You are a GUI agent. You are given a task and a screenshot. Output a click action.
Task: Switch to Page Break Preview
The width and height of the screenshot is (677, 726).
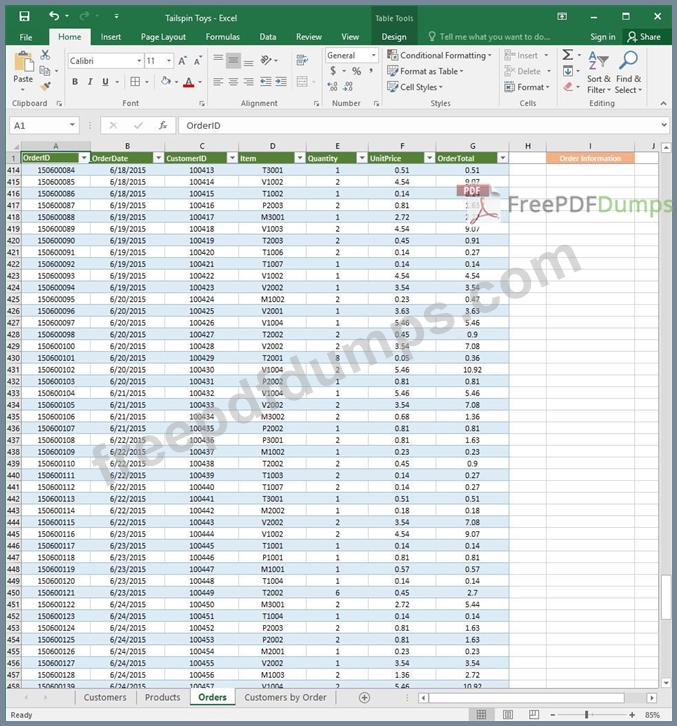click(534, 714)
